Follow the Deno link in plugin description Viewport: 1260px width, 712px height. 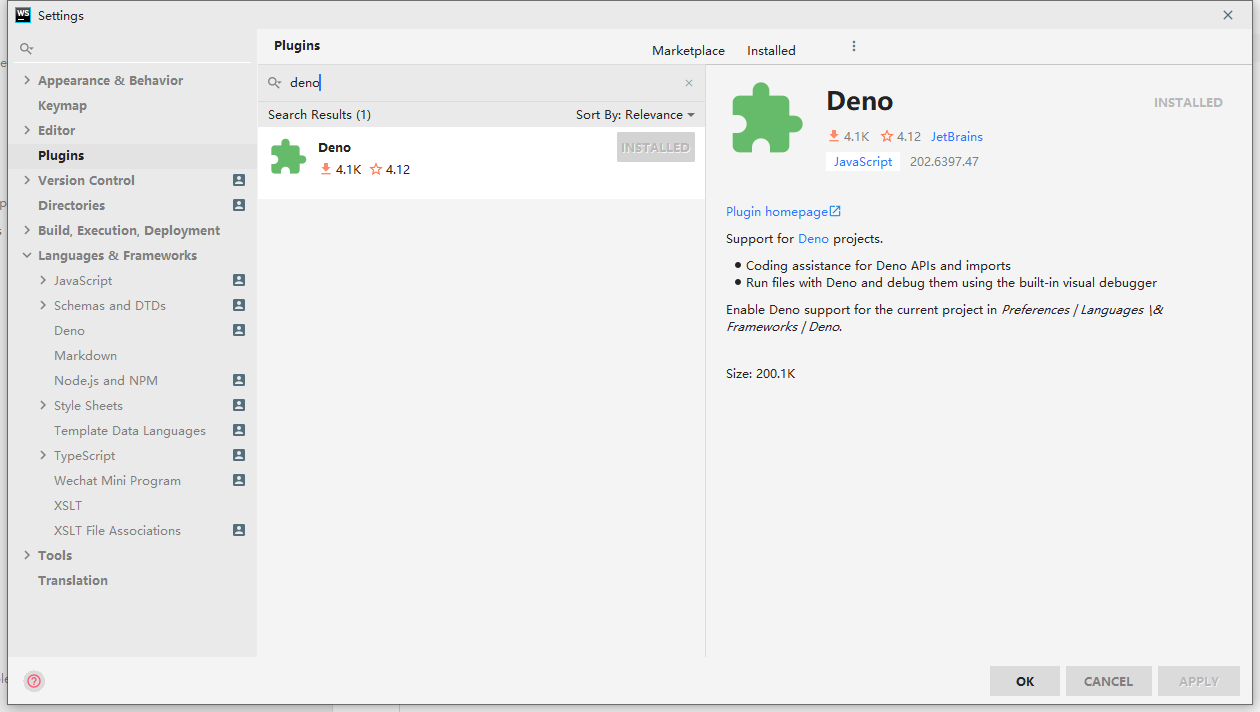[813, 239]
